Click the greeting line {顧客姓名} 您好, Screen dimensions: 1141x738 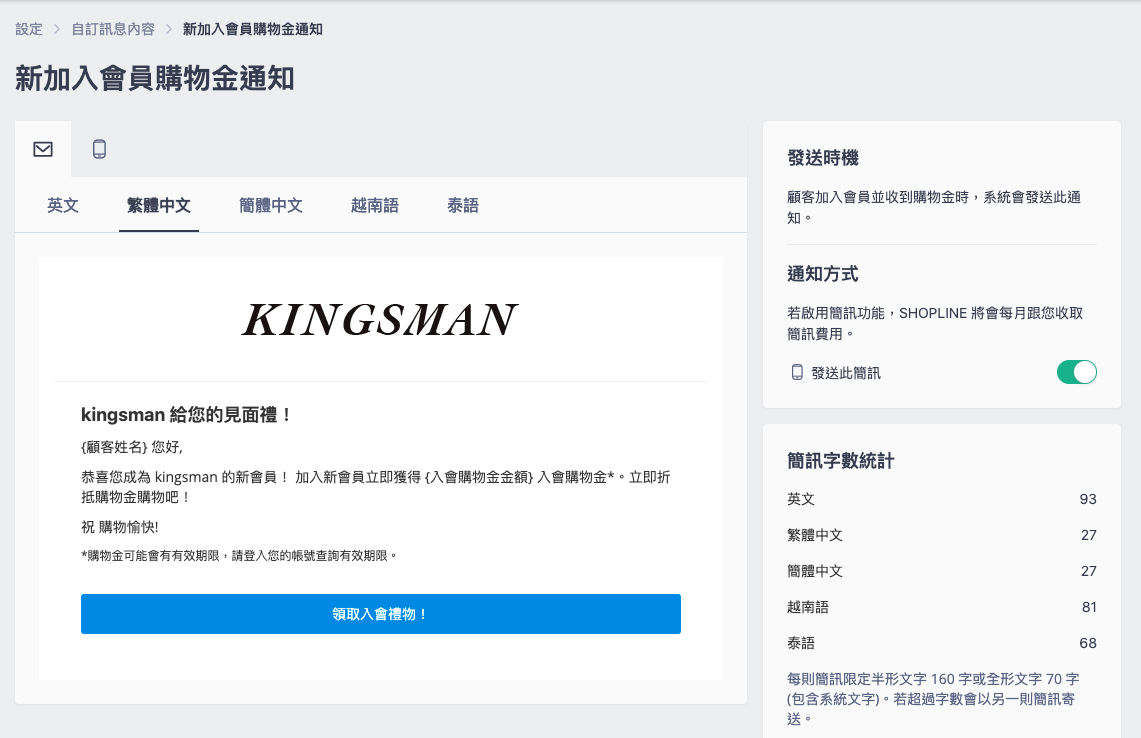(x=132, y=447)
